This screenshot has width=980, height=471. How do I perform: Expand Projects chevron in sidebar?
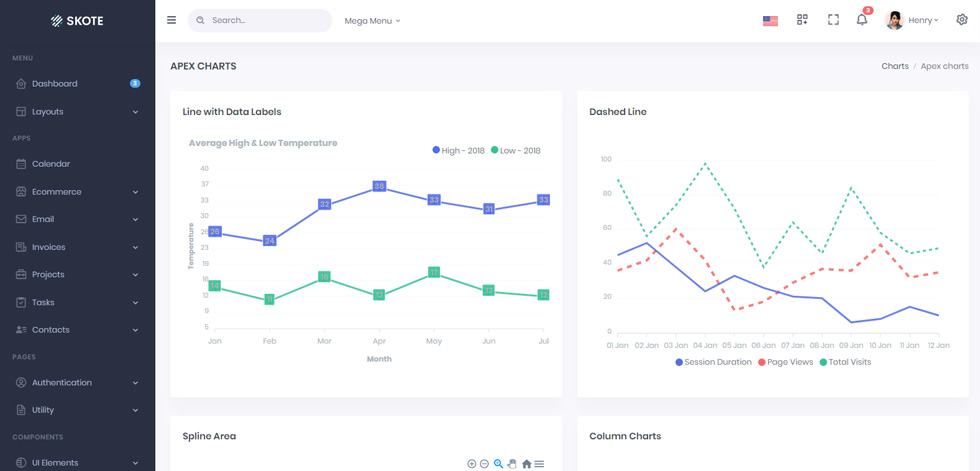[136, 275]
